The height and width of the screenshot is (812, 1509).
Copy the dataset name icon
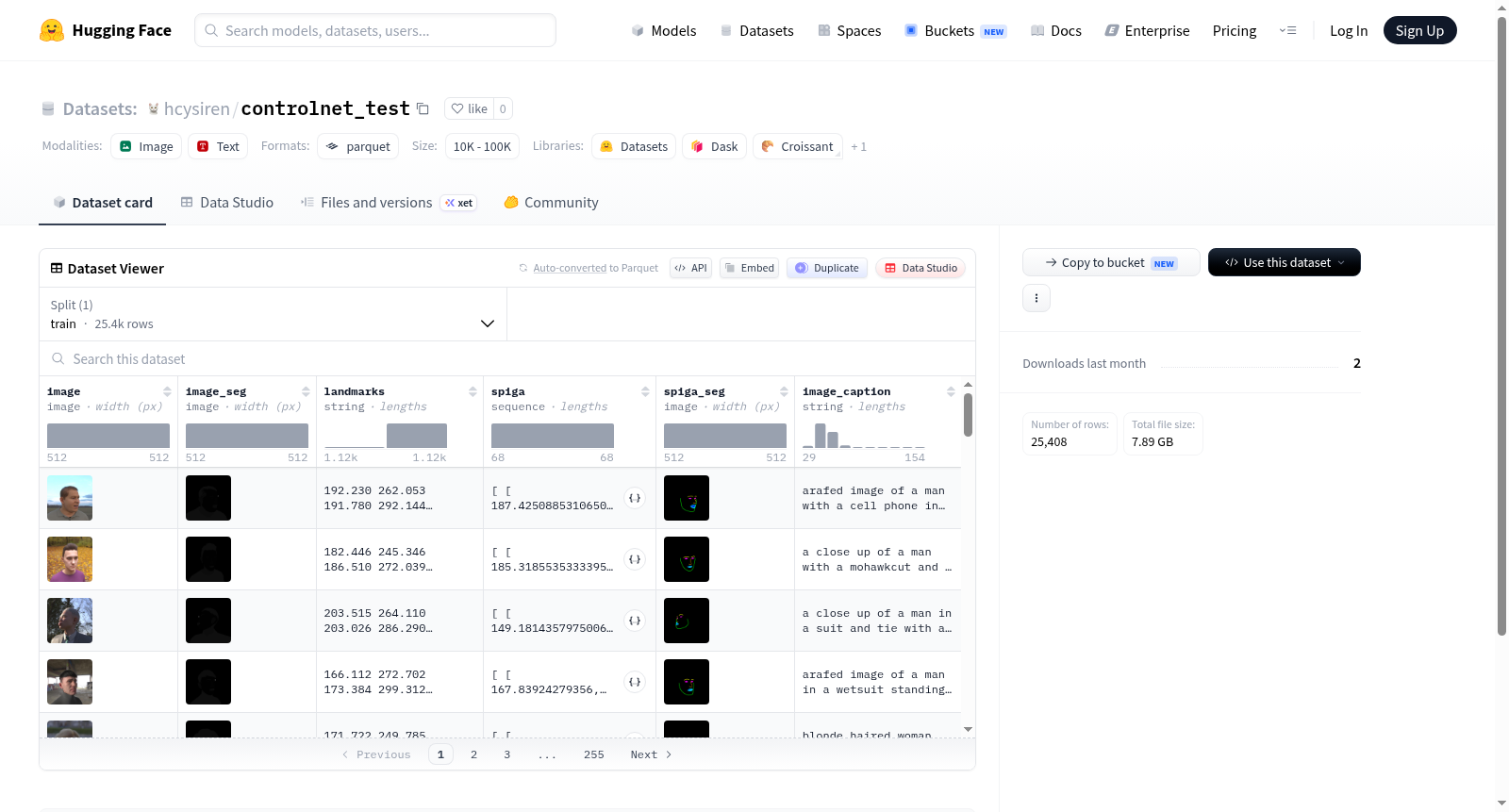coord(423,109)
